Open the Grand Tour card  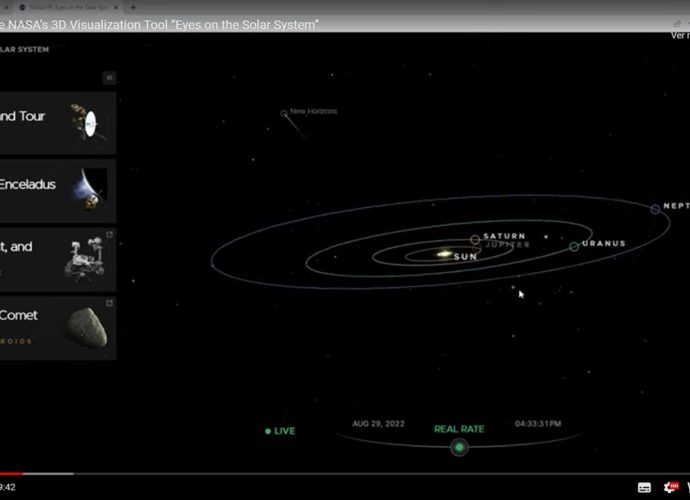(x=58, y=123)
